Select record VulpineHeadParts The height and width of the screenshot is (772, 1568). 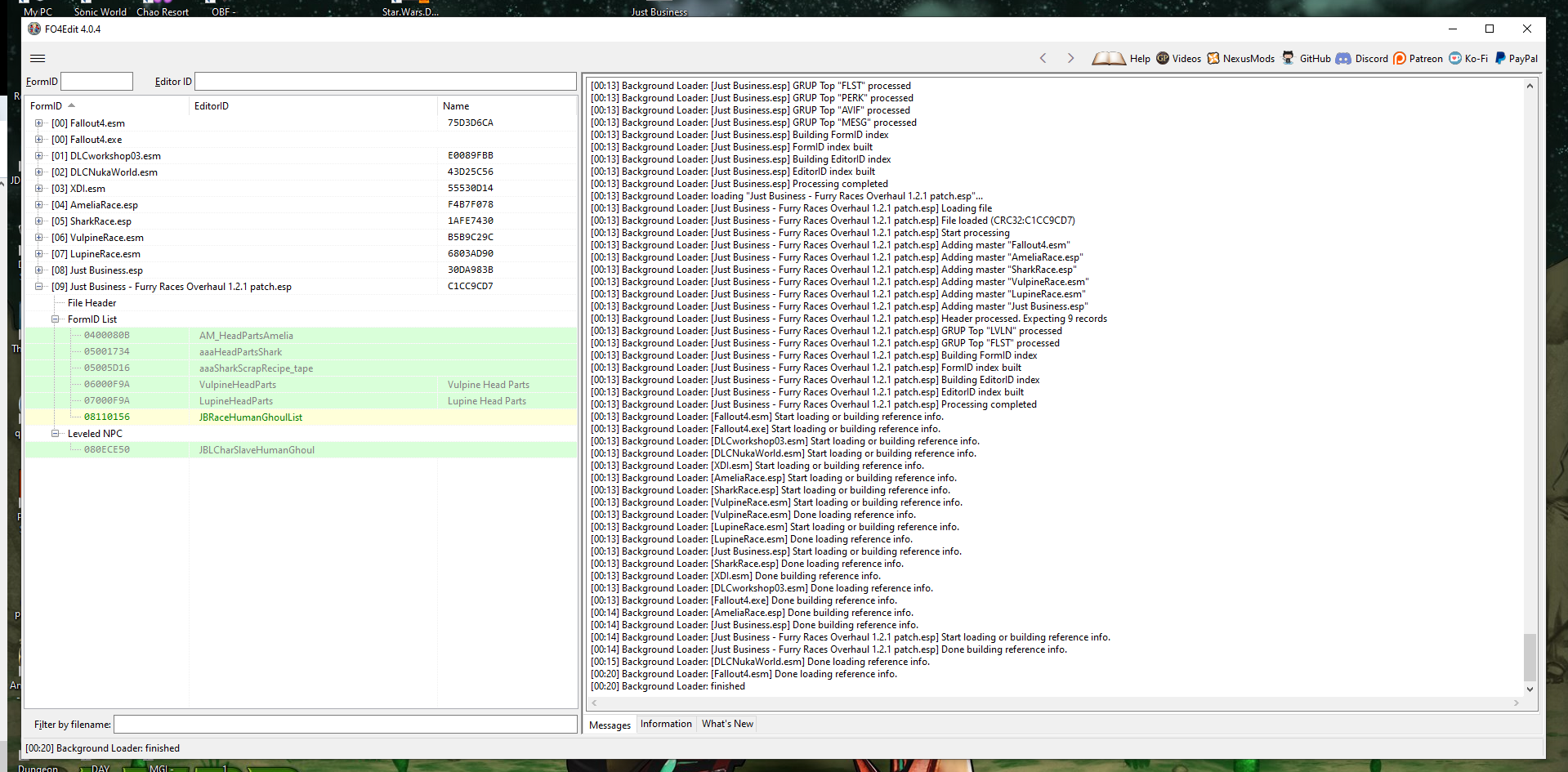[301, 385]
